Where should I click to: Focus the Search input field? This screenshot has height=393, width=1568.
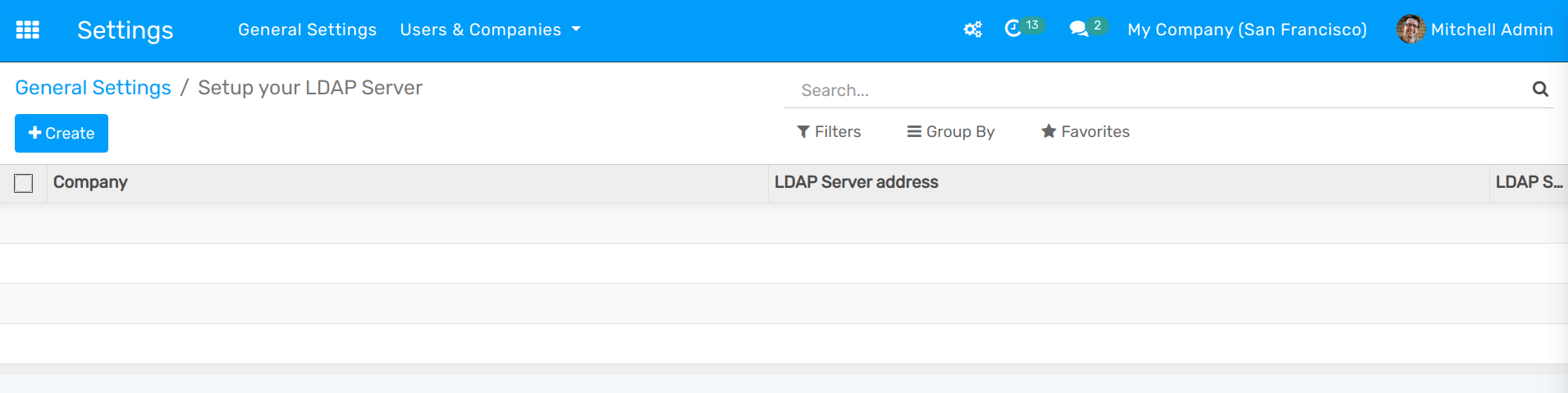coord(1157,90)
